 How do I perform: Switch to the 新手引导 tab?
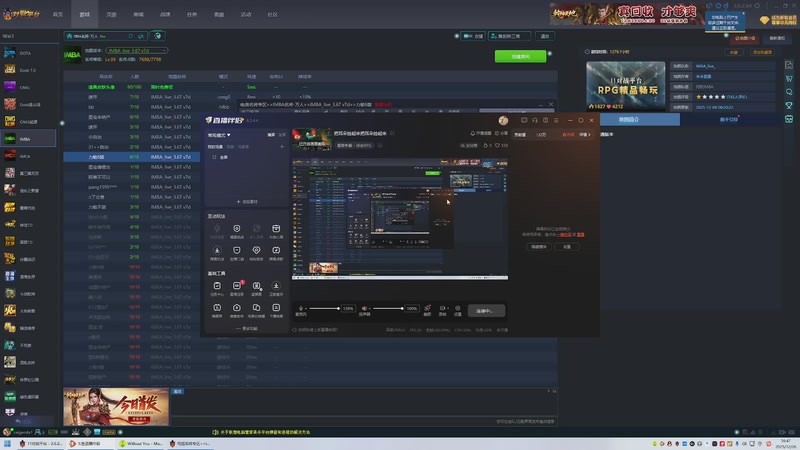point(729,119)
